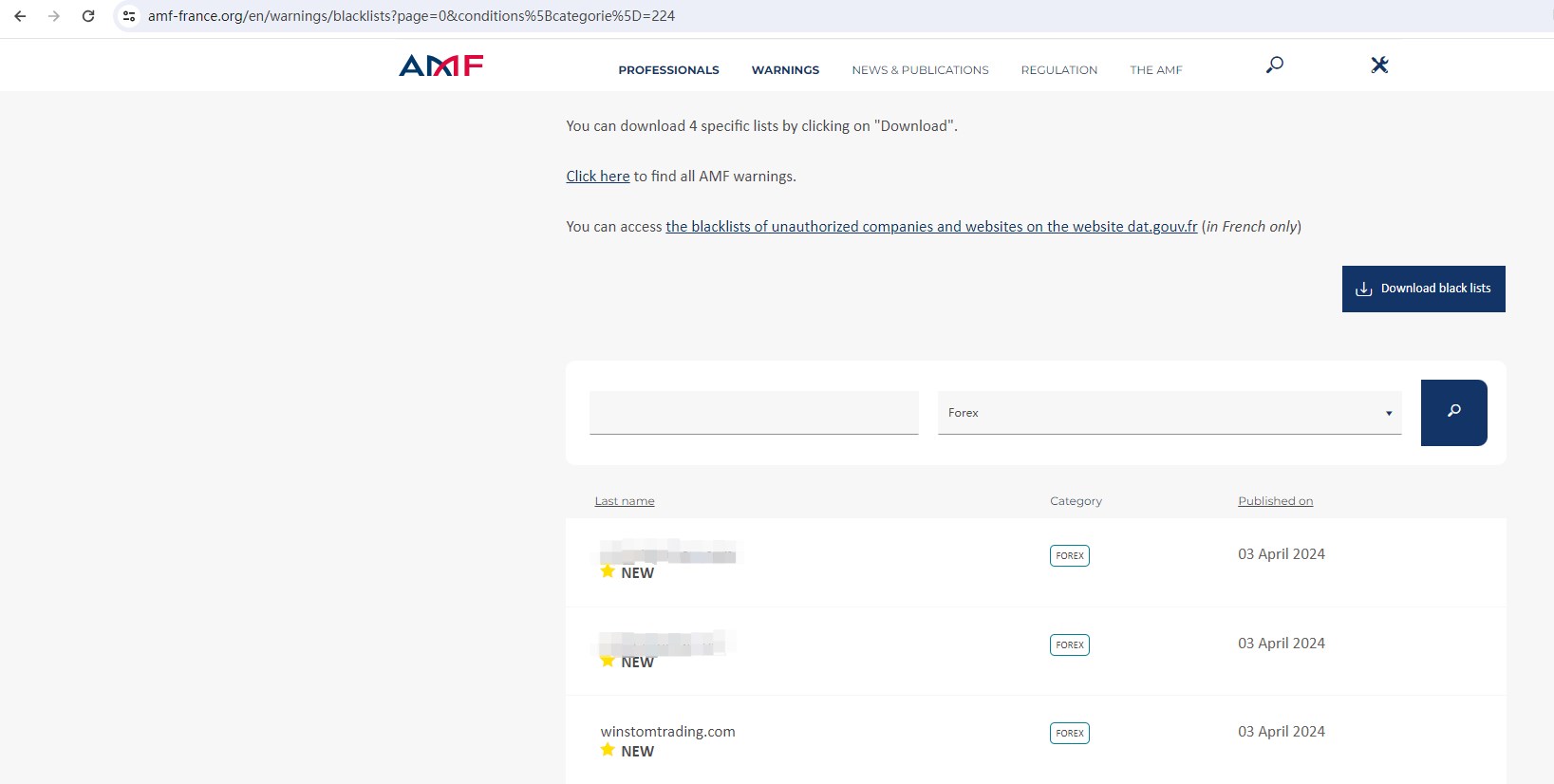Reload the page with refresh icon
1554x784 pixels.
tap(88, 16)
